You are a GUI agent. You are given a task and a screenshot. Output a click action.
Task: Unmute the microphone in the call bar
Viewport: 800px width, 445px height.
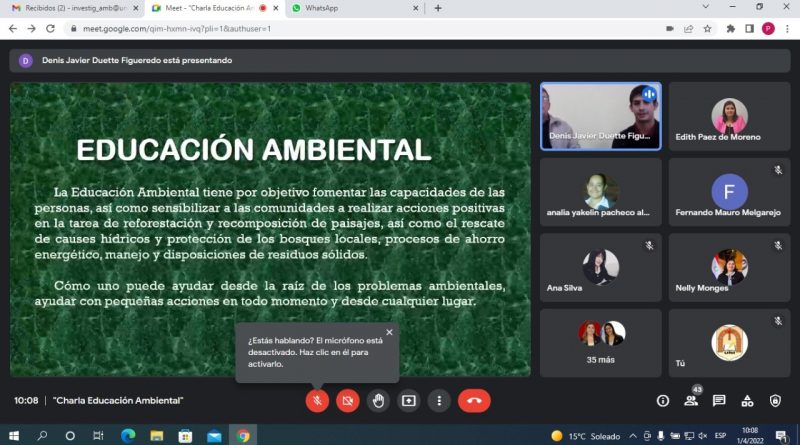click(317, 400)
